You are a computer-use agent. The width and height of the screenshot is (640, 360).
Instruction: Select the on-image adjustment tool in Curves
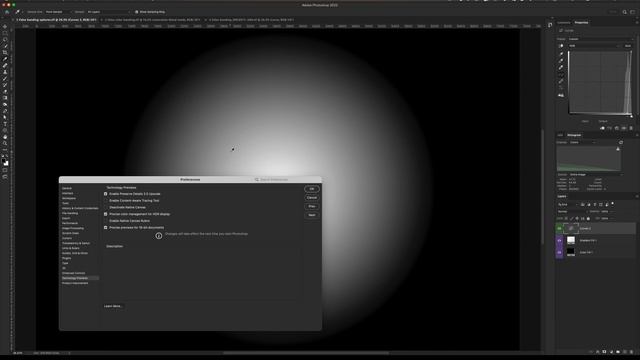coord(561,46)
